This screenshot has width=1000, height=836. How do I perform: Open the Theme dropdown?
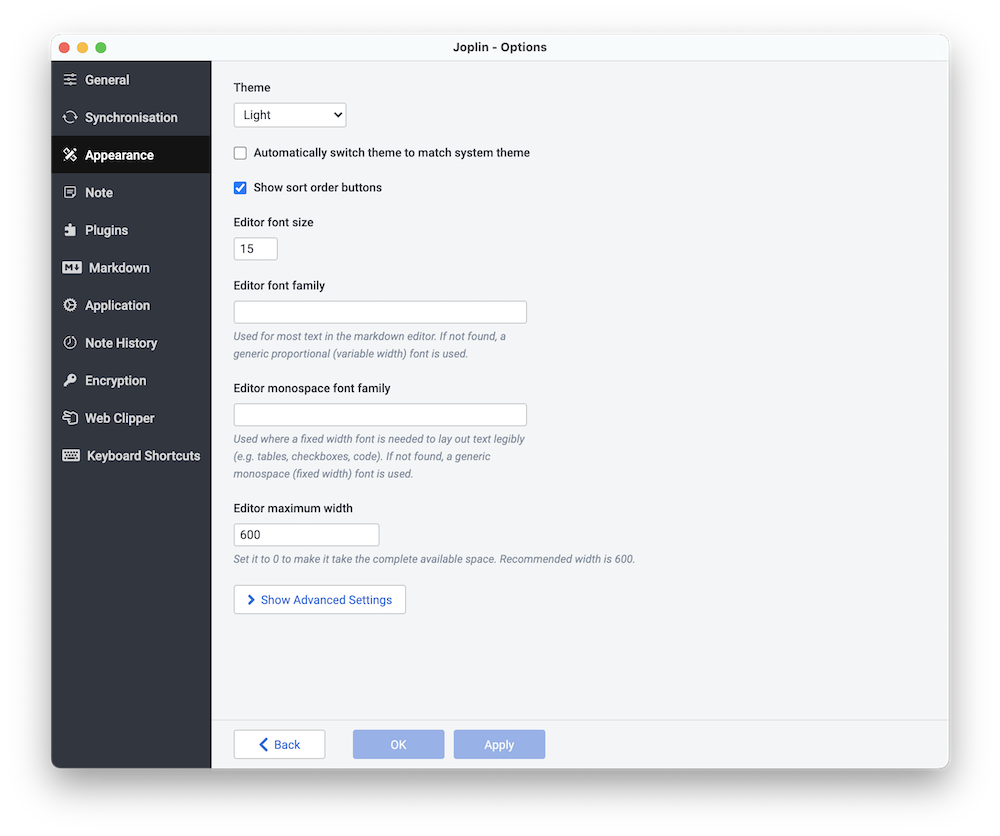pyautogui.click(x=290, y=114)
